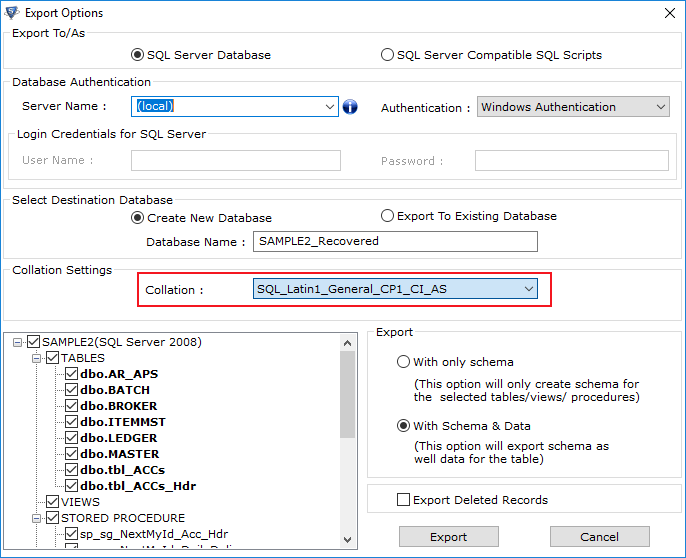
Task: Choose Export To Existing Database radio button
Action: pyautogui.click(x=387, y=216)
